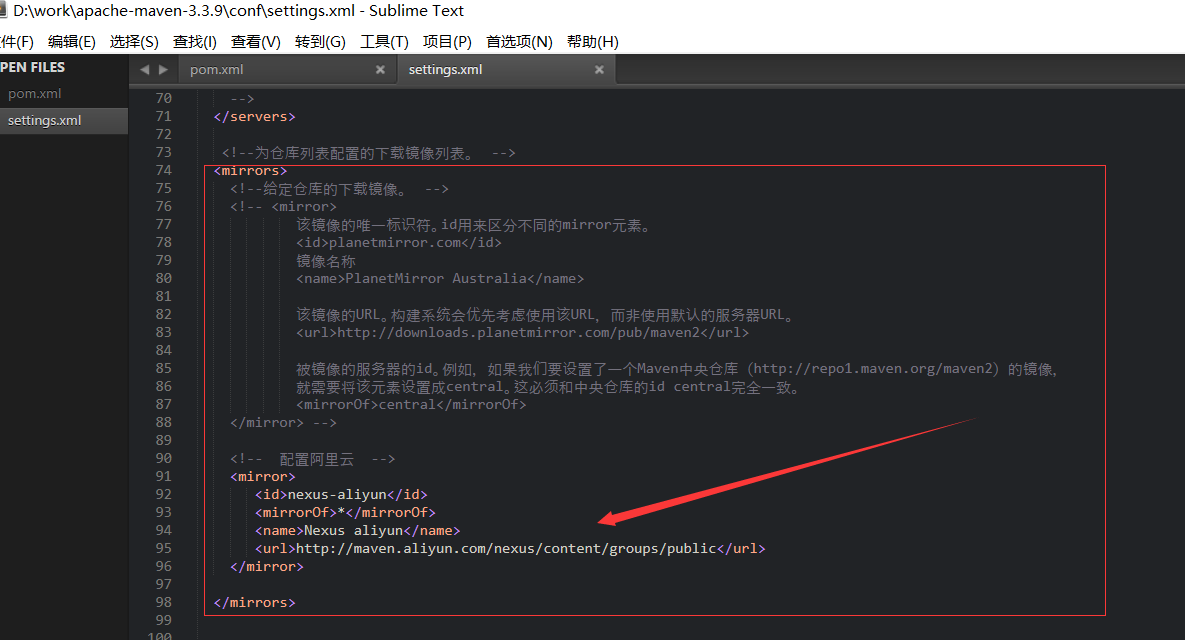Image resolution: width=1185 pixels, height=640 pixels.
Task: Close the pom.xml tab
Action: pyautogui.click(x=380, y=69)
